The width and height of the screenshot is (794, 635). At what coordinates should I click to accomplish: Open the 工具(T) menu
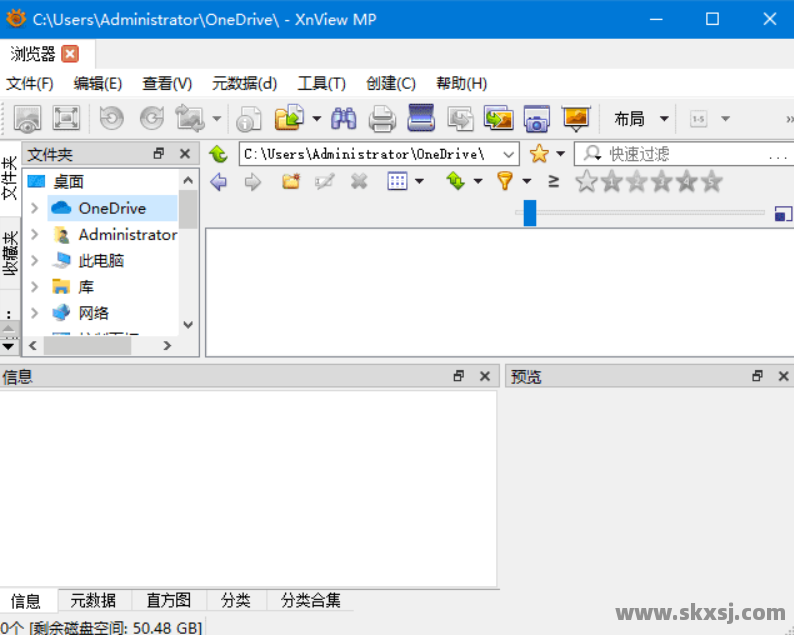(x=321, y=83)
